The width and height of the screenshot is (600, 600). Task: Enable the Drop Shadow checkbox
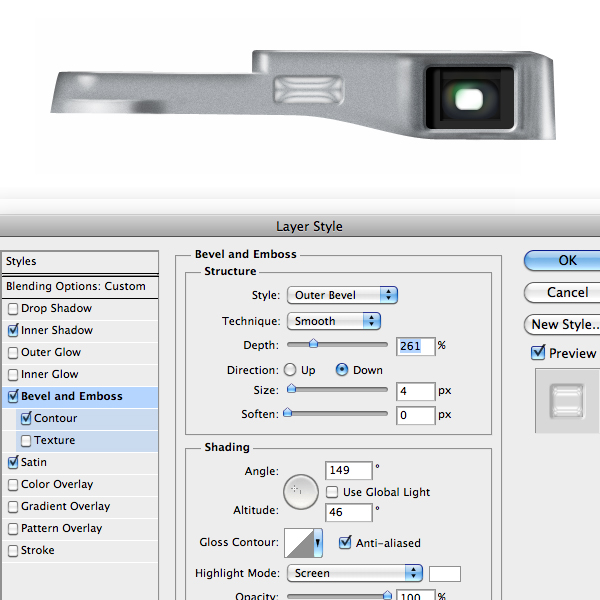click(13, 309)
